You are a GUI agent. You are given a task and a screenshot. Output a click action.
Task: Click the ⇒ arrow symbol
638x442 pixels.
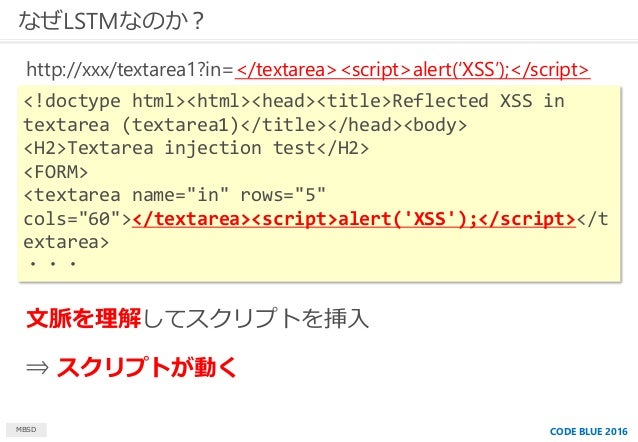pos(37,368)
